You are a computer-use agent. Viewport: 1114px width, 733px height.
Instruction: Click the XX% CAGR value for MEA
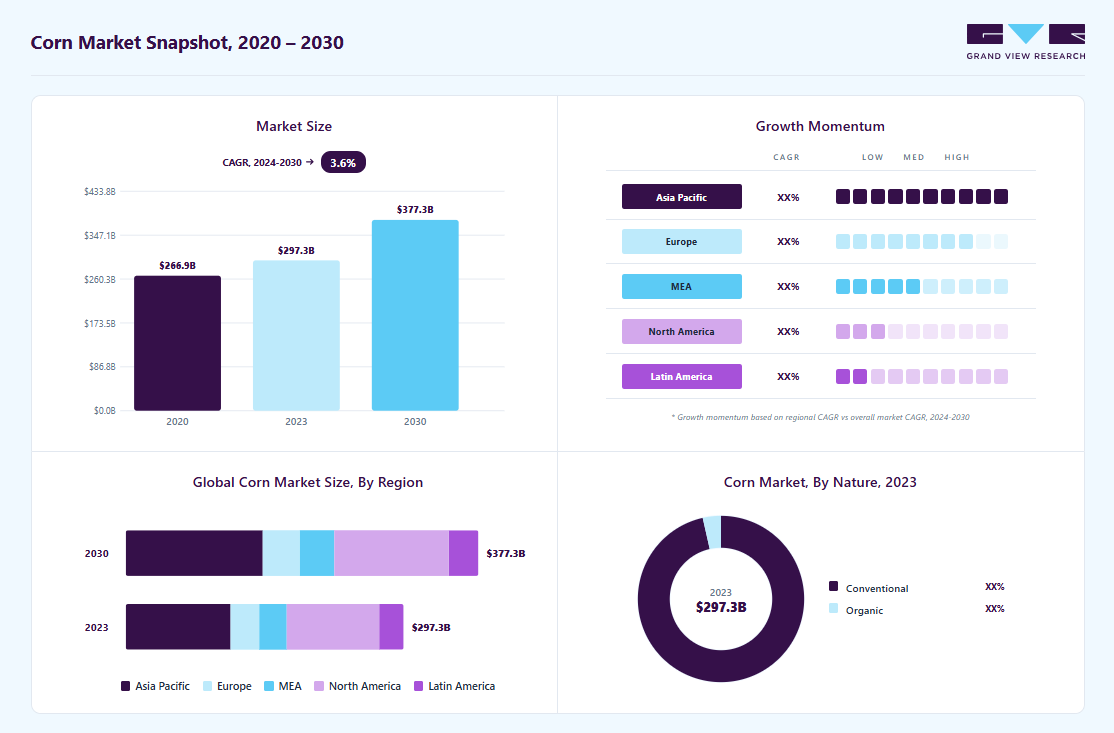(x=788, y=287)
